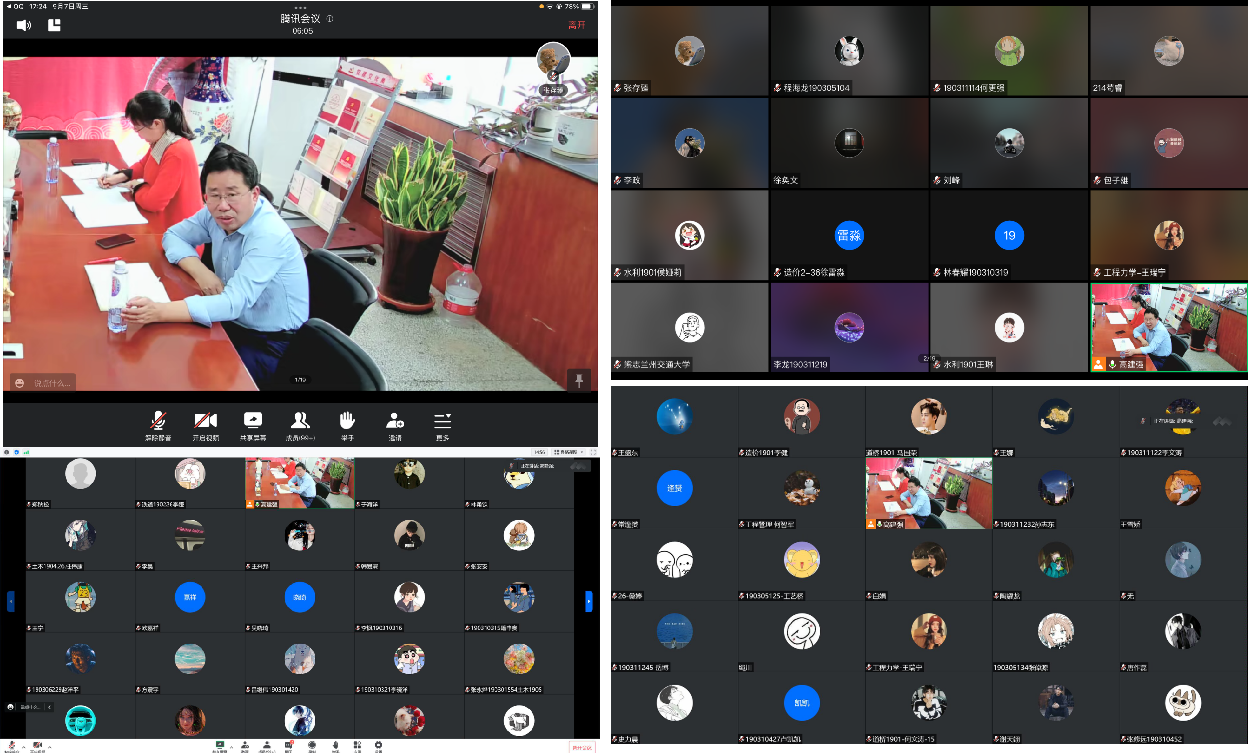The width and height of the screenshot is (1249, 754).
Task: Select the 雷淼 blue avatar tile
Action: pos(849,236)
